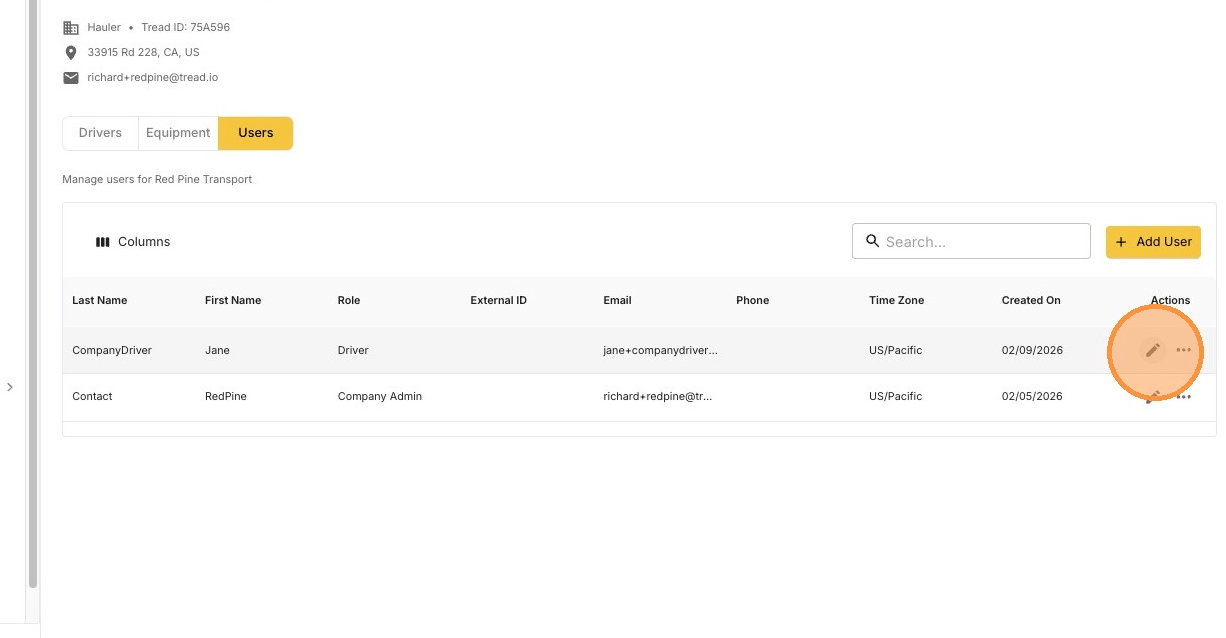Click the left panel vertical scrollbar
Screen dimensions: 1226x638
(x=33, y=293)
